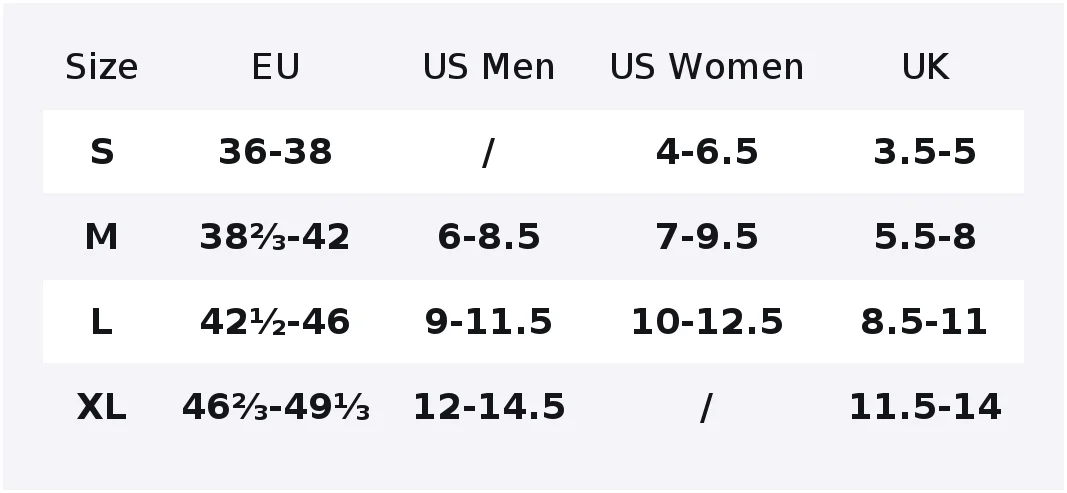Click the UK column header
This screenshot has height=493, width=1067.
pyautogui.click(x=925, y=67)
